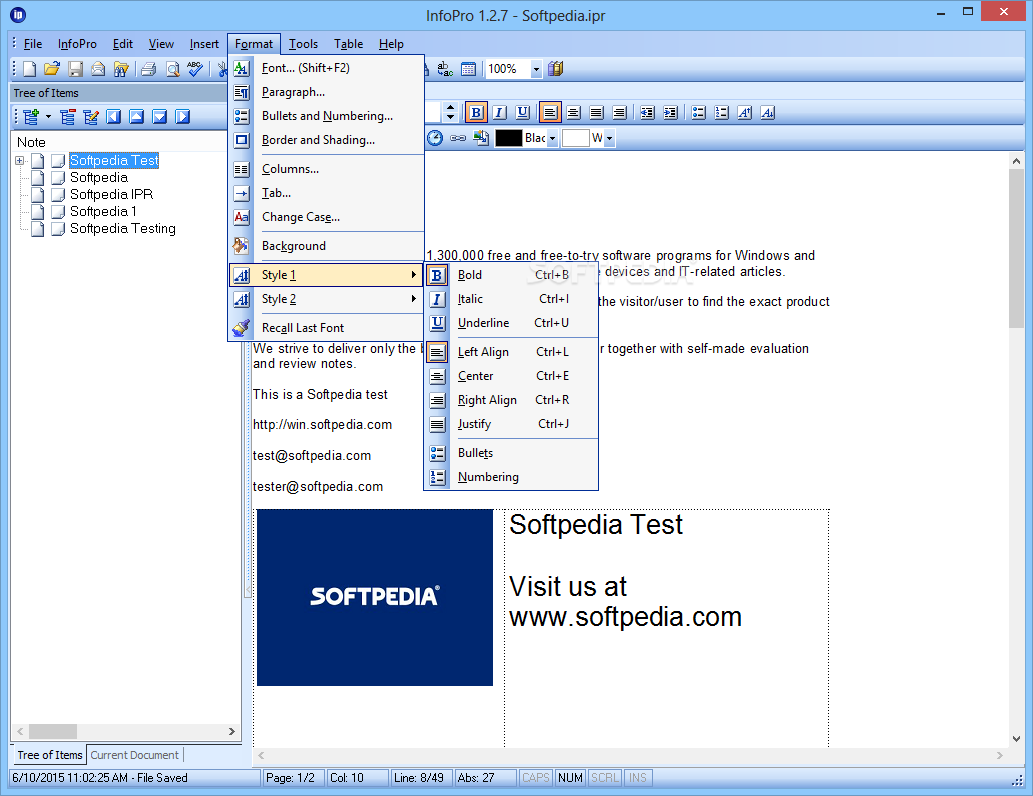Click the Save floppy disk icon
Image resolution: width=1033 pixels, height=796 pixels.
pos(76,69)
